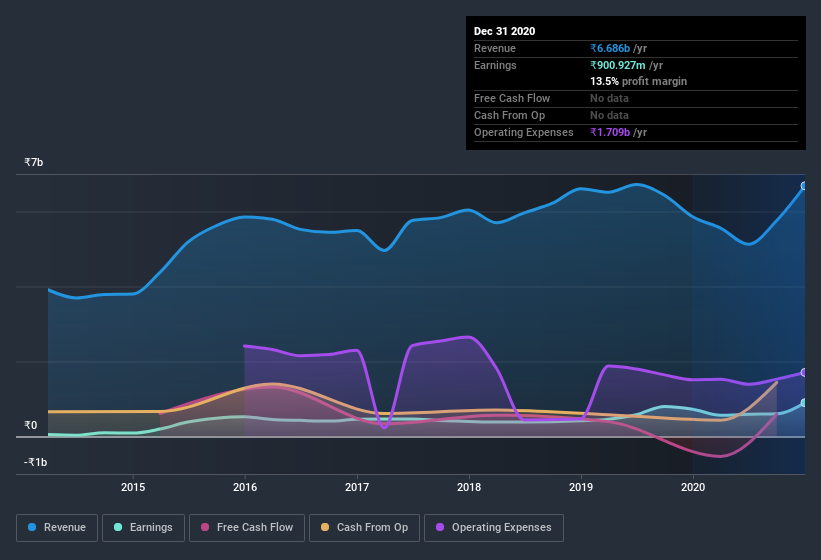Click the 2019 x-axis label
This screenshot has width=821, height=560.
(x=581, y=487)
